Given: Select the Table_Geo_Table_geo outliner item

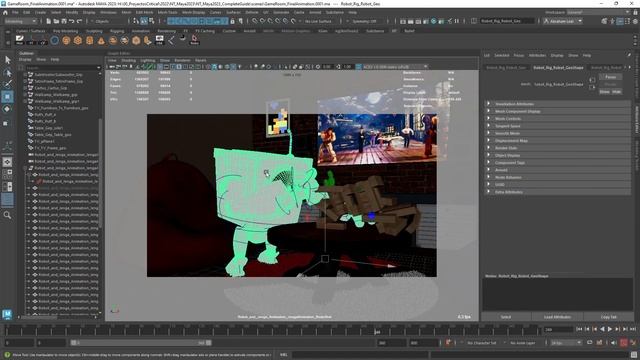Looking at the screenshot, I should 53,135.
